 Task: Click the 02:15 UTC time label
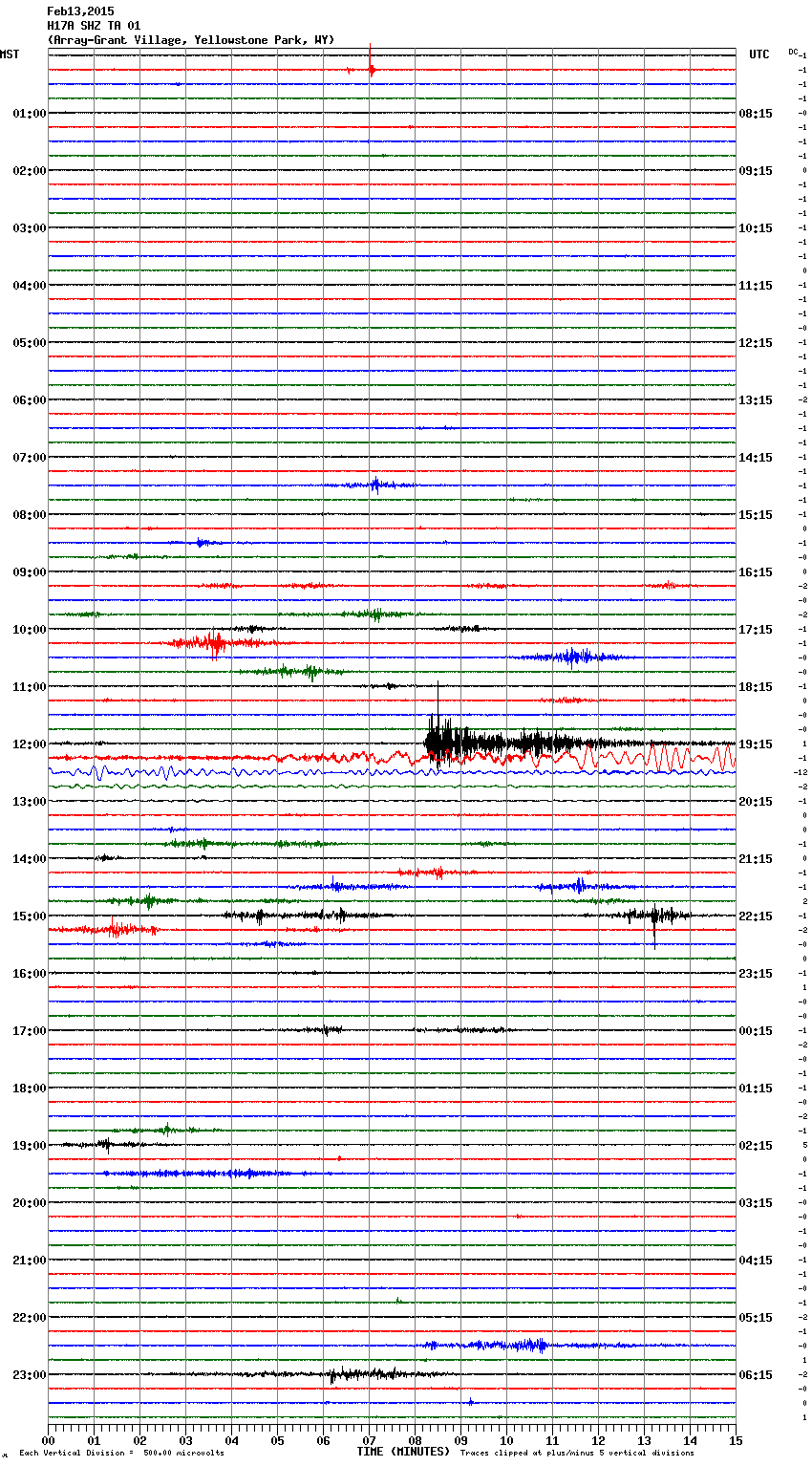click(x=756, y=1146)
